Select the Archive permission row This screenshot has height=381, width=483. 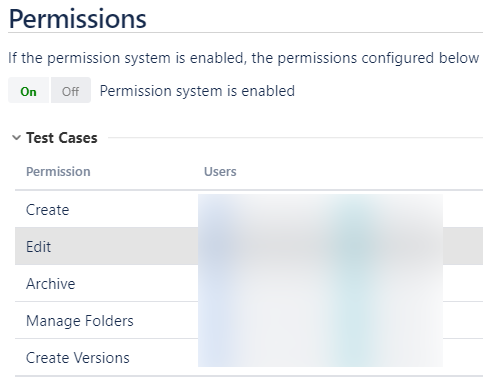point(249,284)
